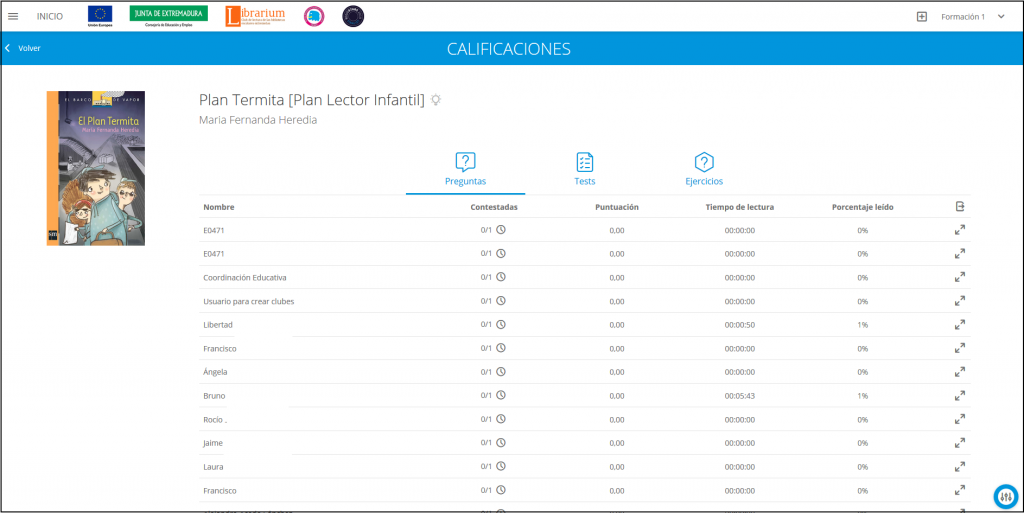
Task: Click reading time 00:05:43 in Bruno row
Action: [x=740, y=396]
